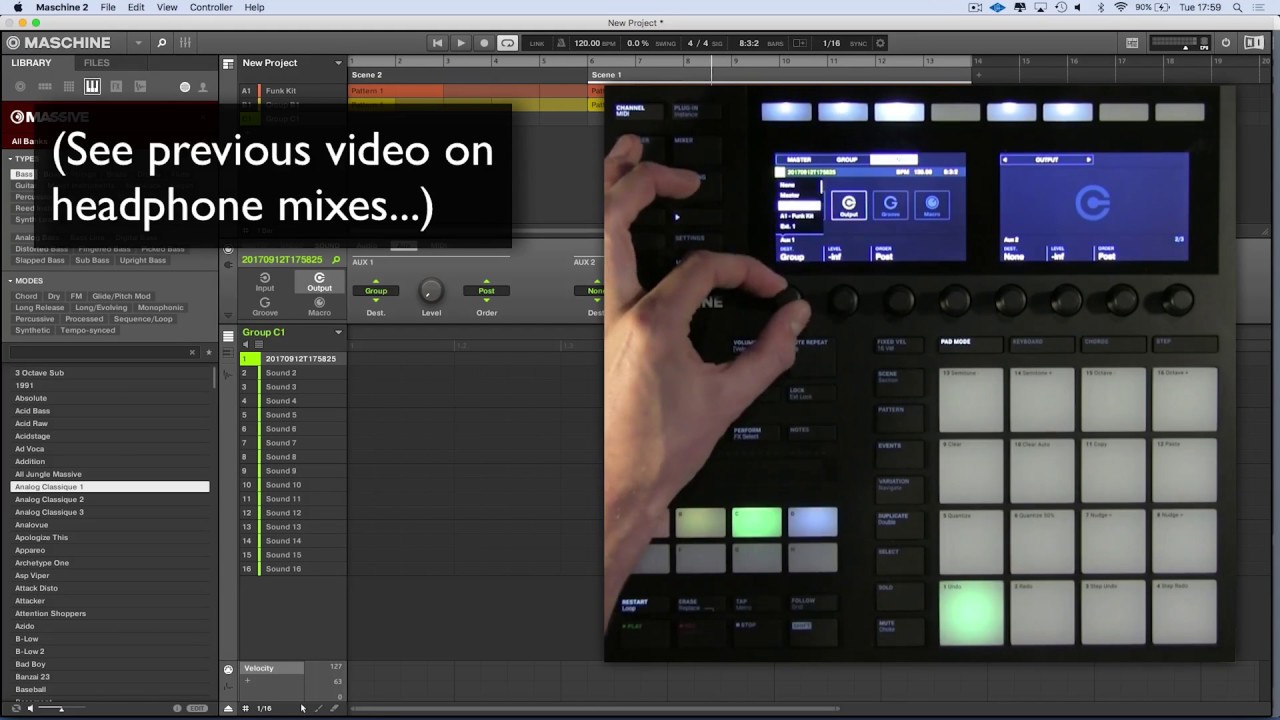Toggle the SYNC button

pyautogui.click(x=858, y=44)
